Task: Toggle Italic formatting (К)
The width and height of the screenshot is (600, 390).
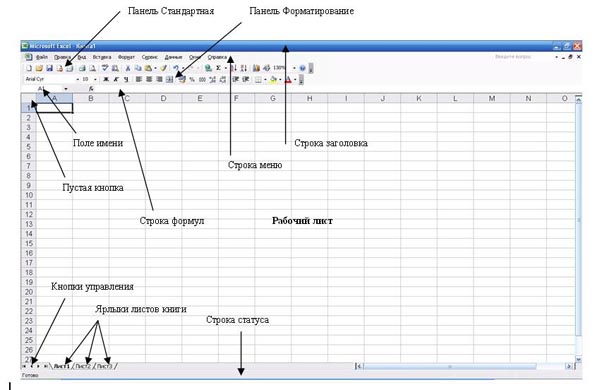Action: tap(116, 79)
